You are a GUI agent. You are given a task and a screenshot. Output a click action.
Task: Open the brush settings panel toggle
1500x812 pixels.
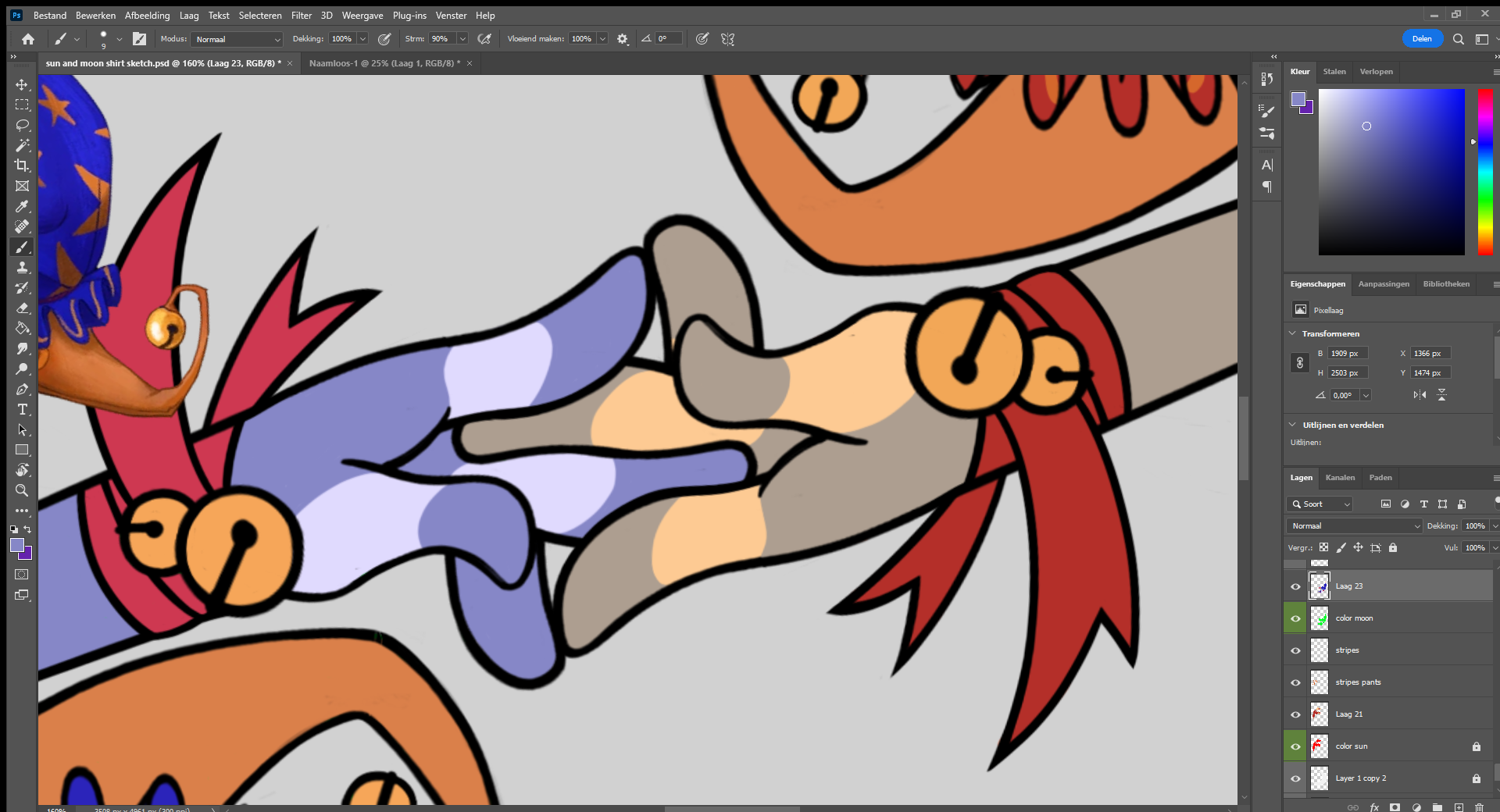(140, 39)
